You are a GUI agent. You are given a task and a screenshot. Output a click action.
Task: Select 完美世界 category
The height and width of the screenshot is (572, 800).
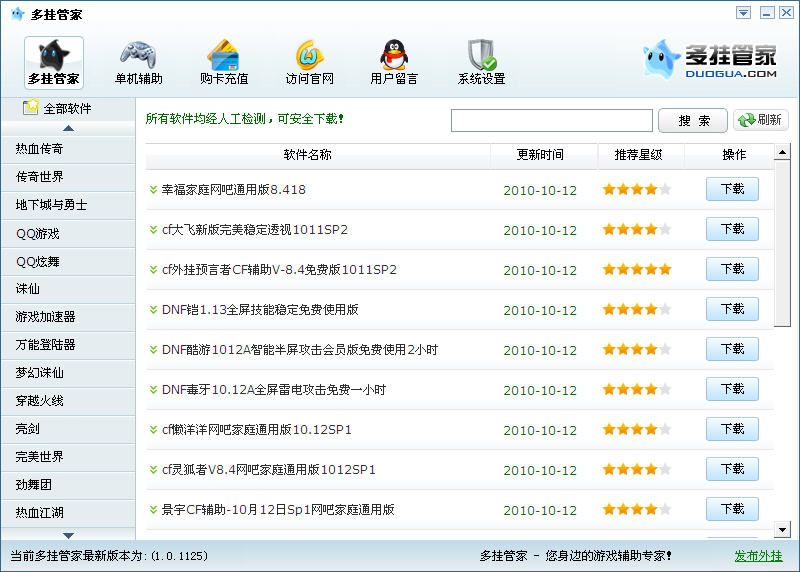point(68,457)
